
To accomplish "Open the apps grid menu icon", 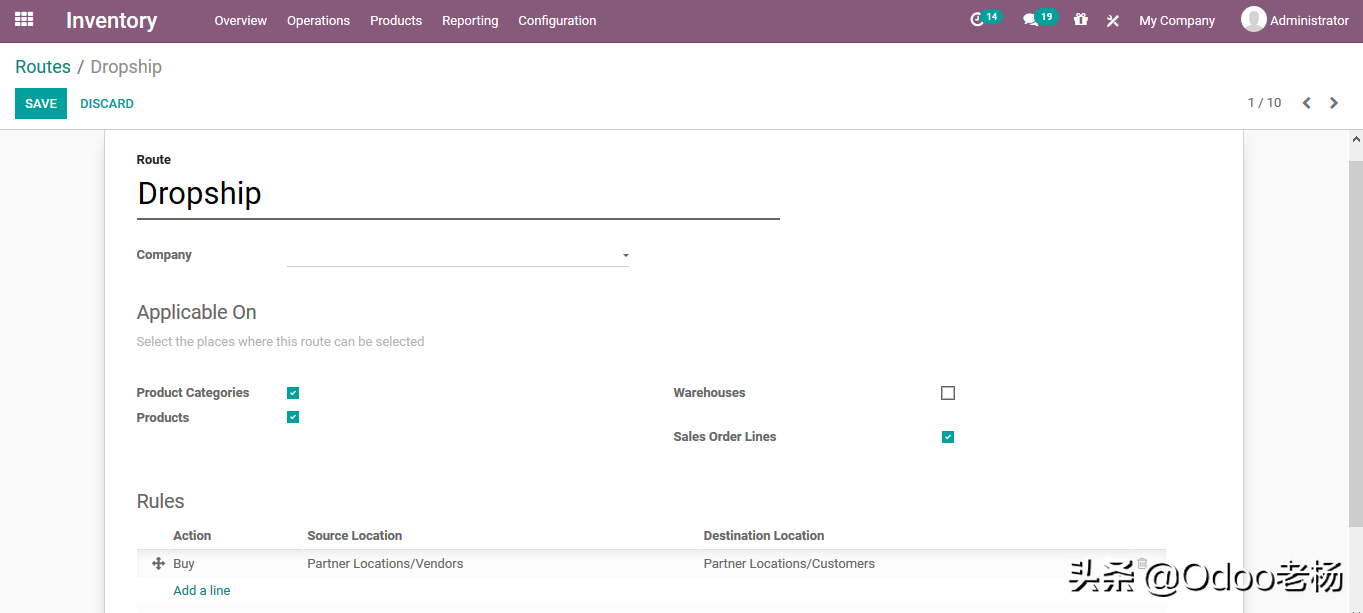I will point(24,20).
